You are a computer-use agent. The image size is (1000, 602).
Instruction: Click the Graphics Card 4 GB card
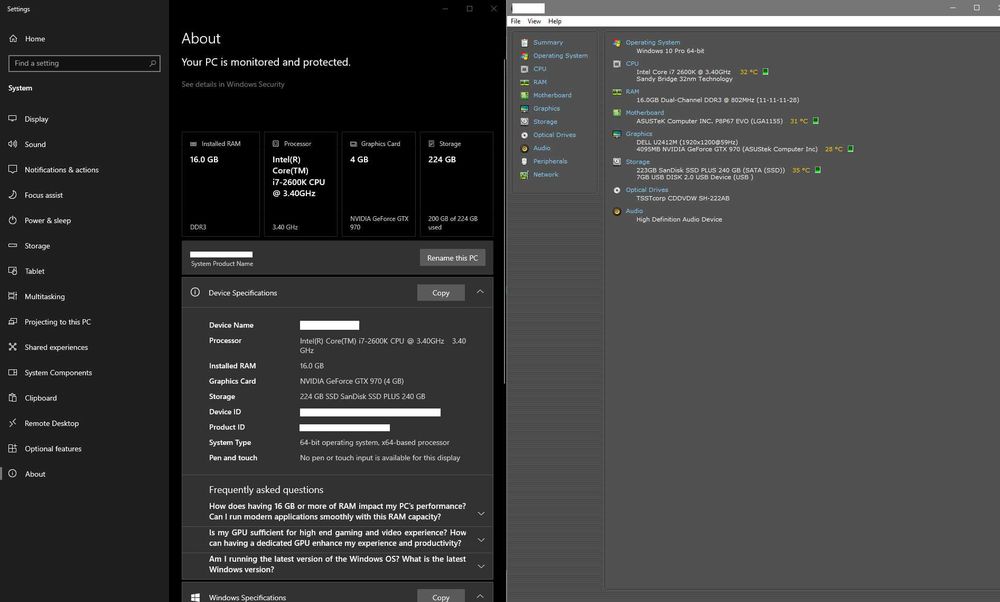(379, 184)
